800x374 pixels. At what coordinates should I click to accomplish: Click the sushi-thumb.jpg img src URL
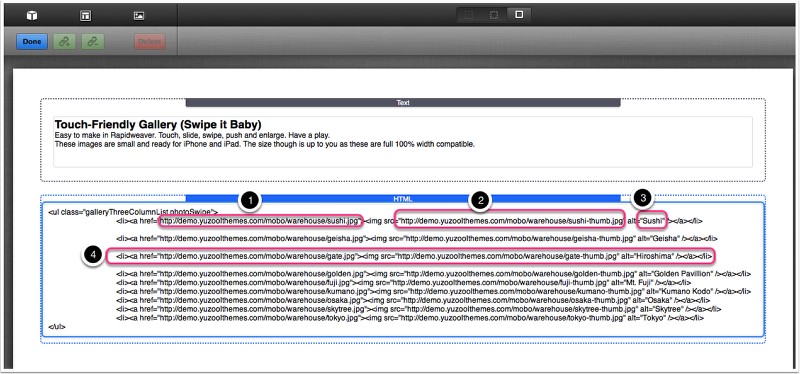510,221
